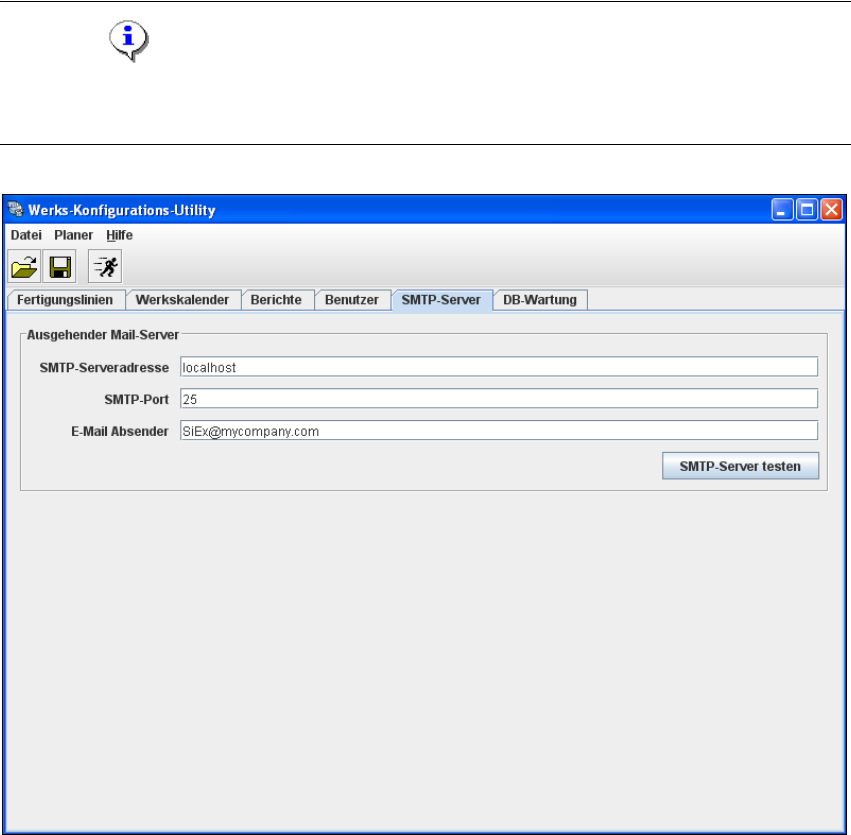
Task: Click the save floppy disk icon
Action: click(60, 266)
